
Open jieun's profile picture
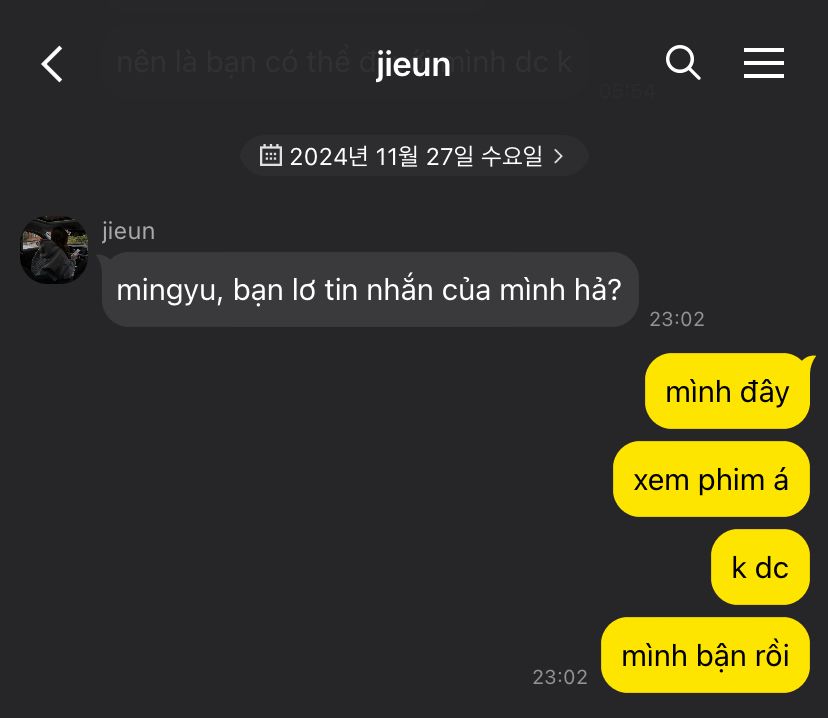click(x=54, y=250)
